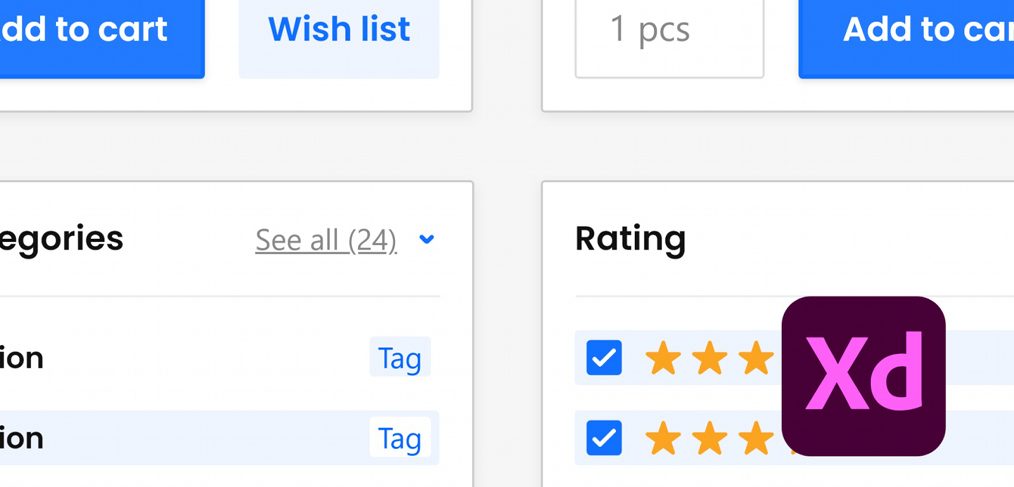Click the Adobe Xd logo icon
Image resolution: width=1014 pixels, height=487 pixels.
tap(863, 376)
